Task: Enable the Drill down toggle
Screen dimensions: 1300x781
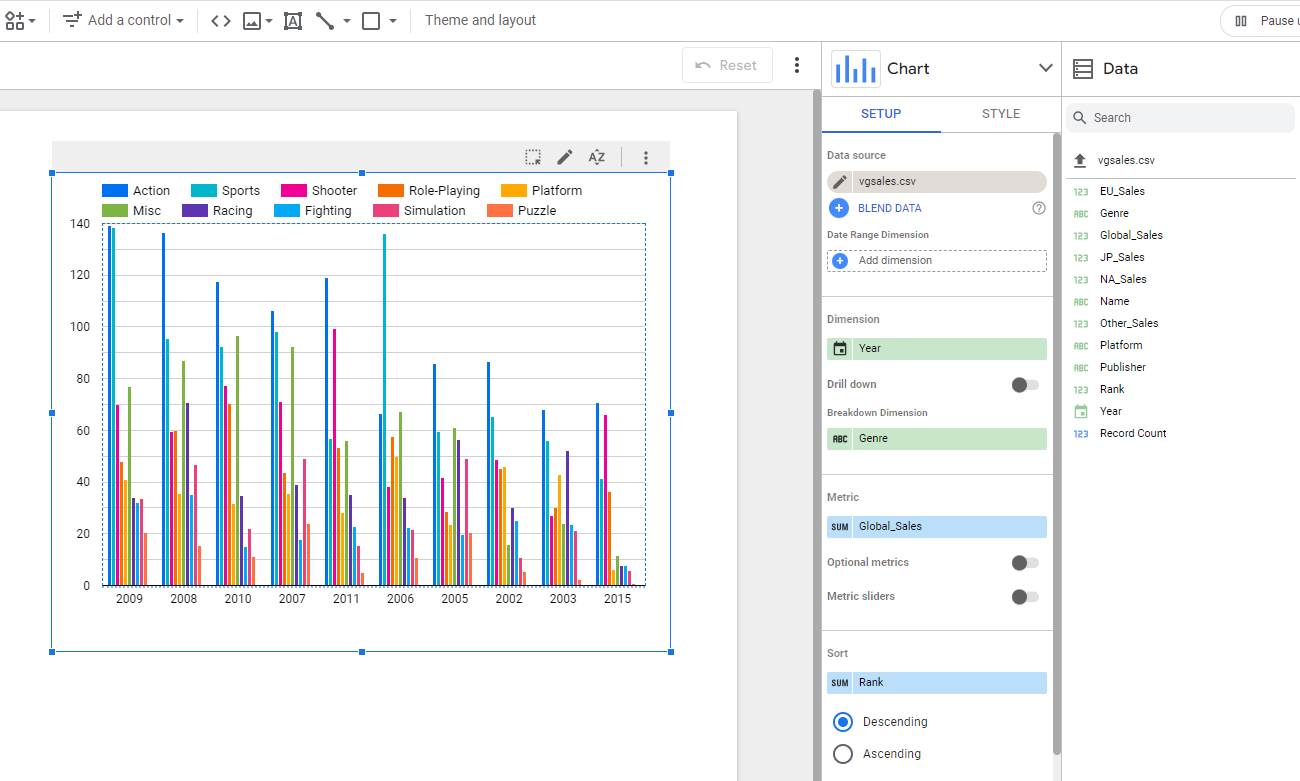Action: 1025,385
